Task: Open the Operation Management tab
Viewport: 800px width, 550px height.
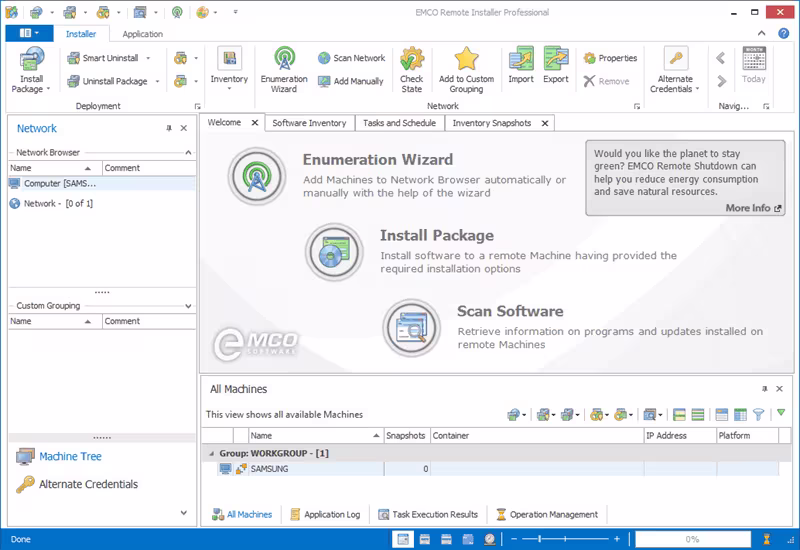Action: (547, 514)
